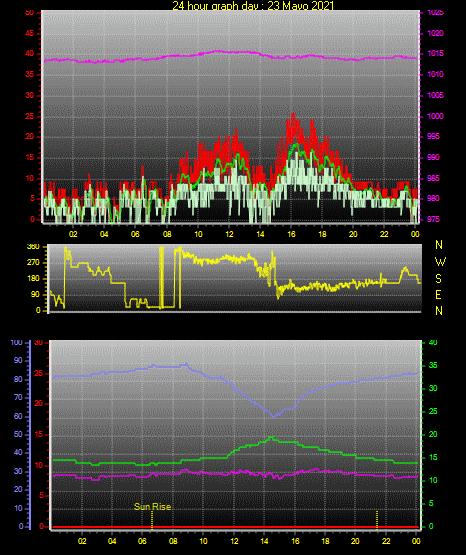Click the blue 100 humidity axis label

click(17, 343)
